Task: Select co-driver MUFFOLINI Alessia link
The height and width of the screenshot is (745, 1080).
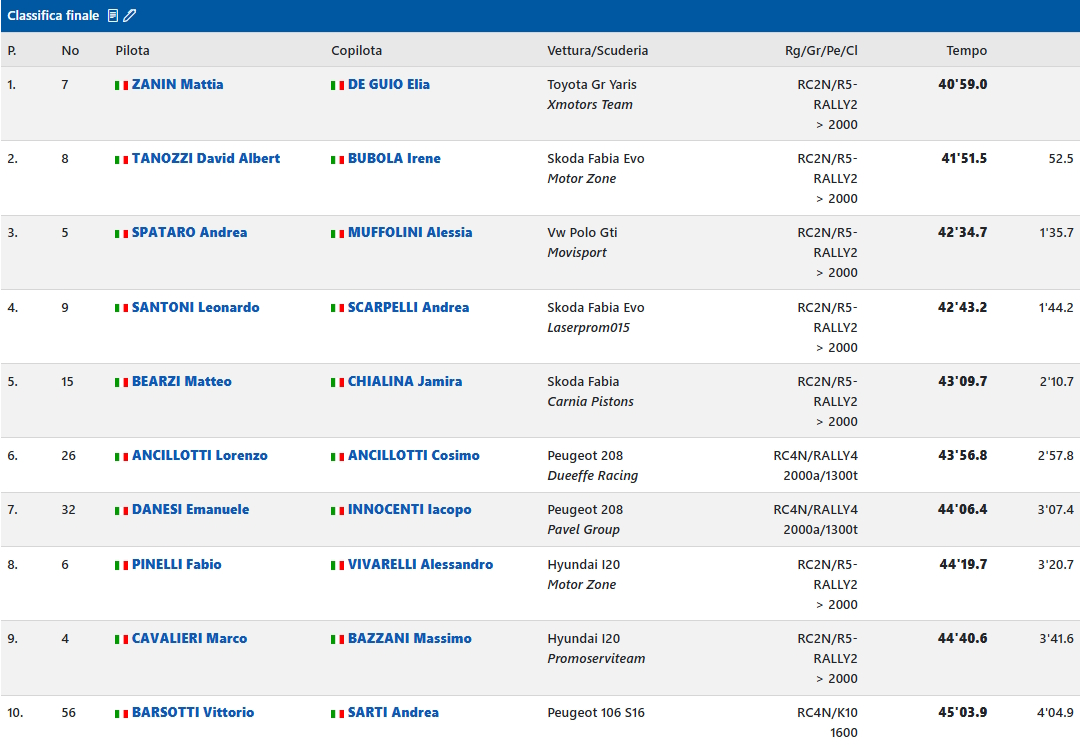Action: 409,233
